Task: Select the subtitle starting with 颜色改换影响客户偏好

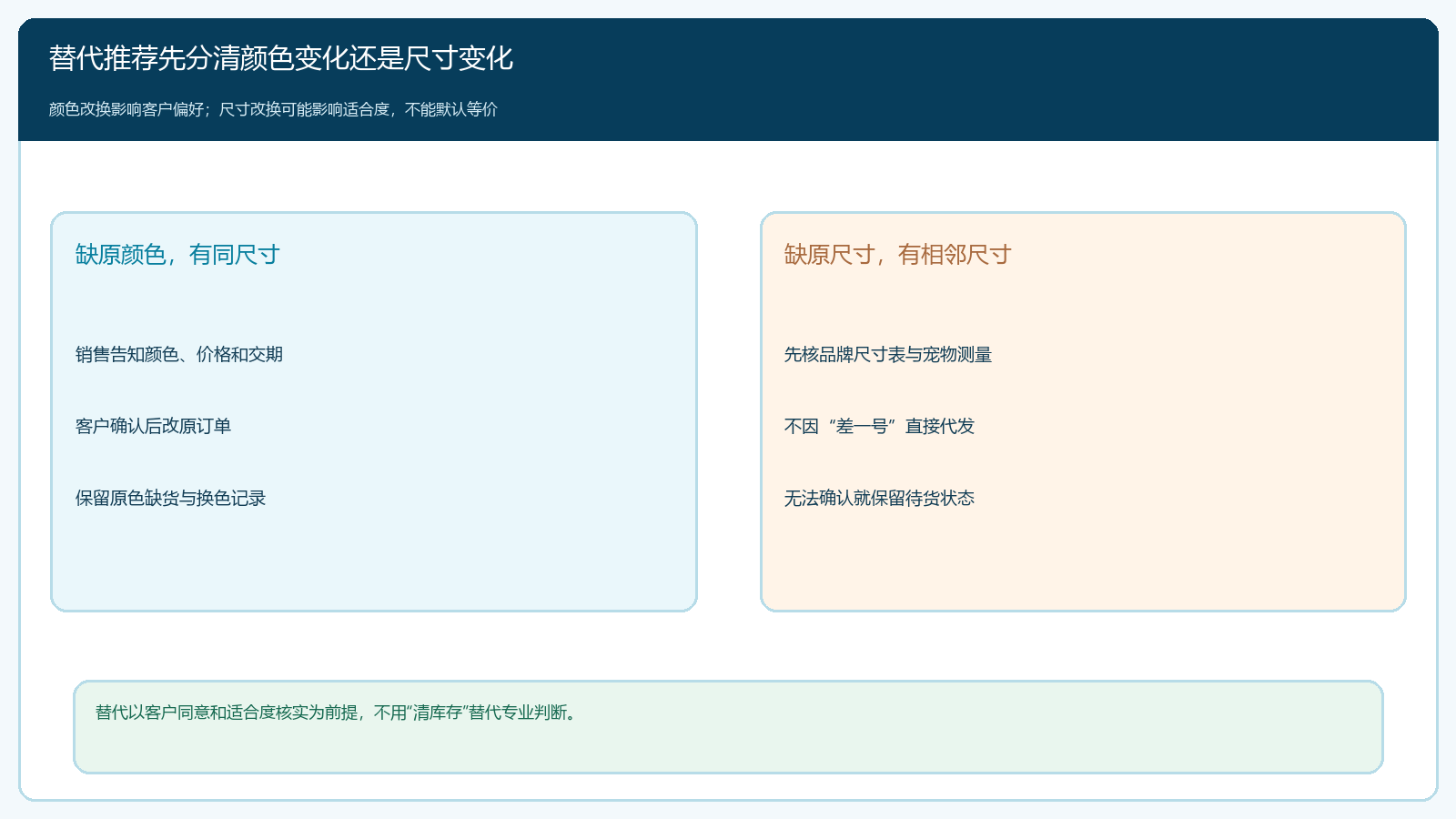Action: 273,109
